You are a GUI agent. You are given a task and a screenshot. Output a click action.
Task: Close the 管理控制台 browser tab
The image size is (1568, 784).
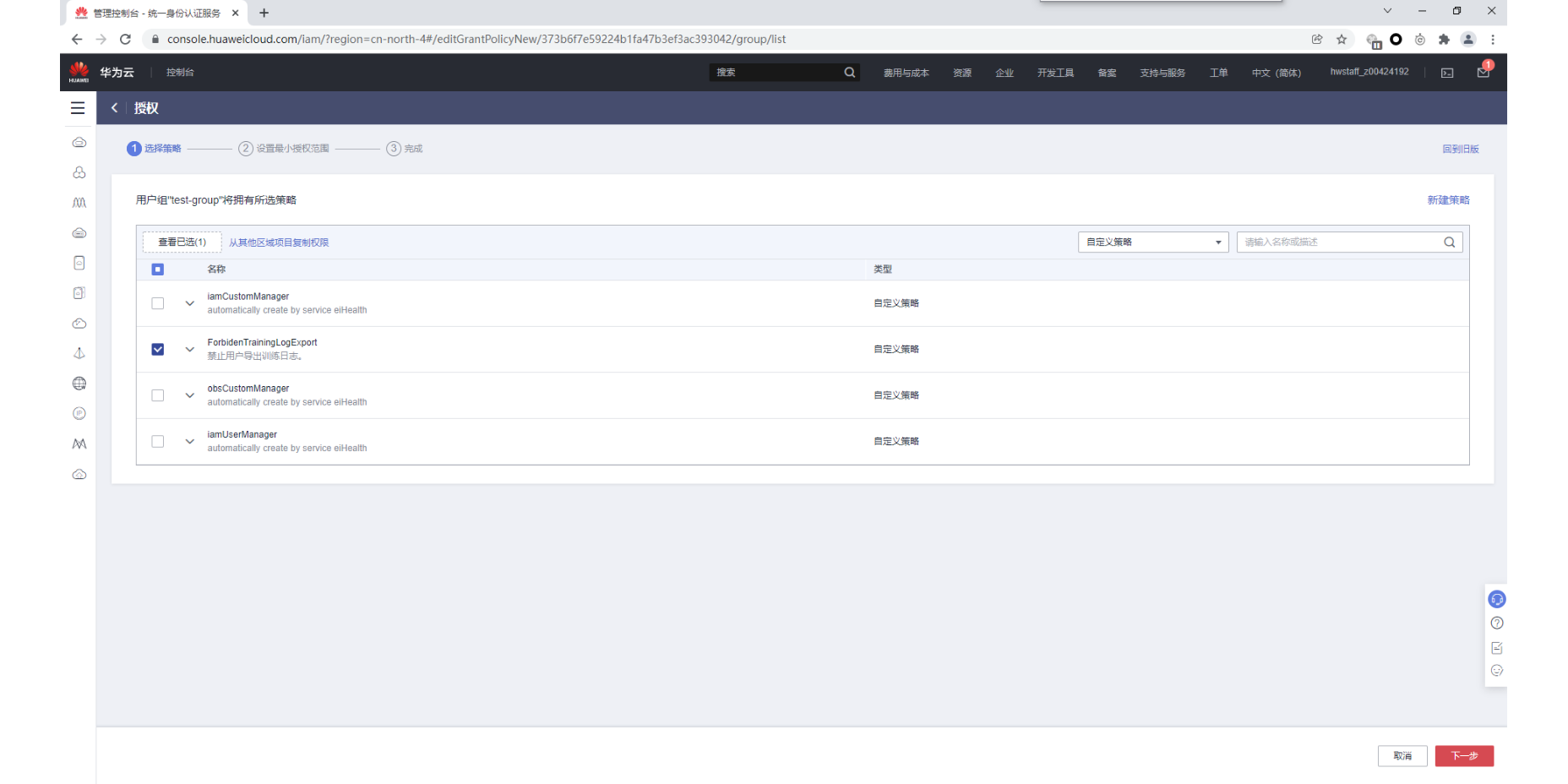(x=236, y=13)
